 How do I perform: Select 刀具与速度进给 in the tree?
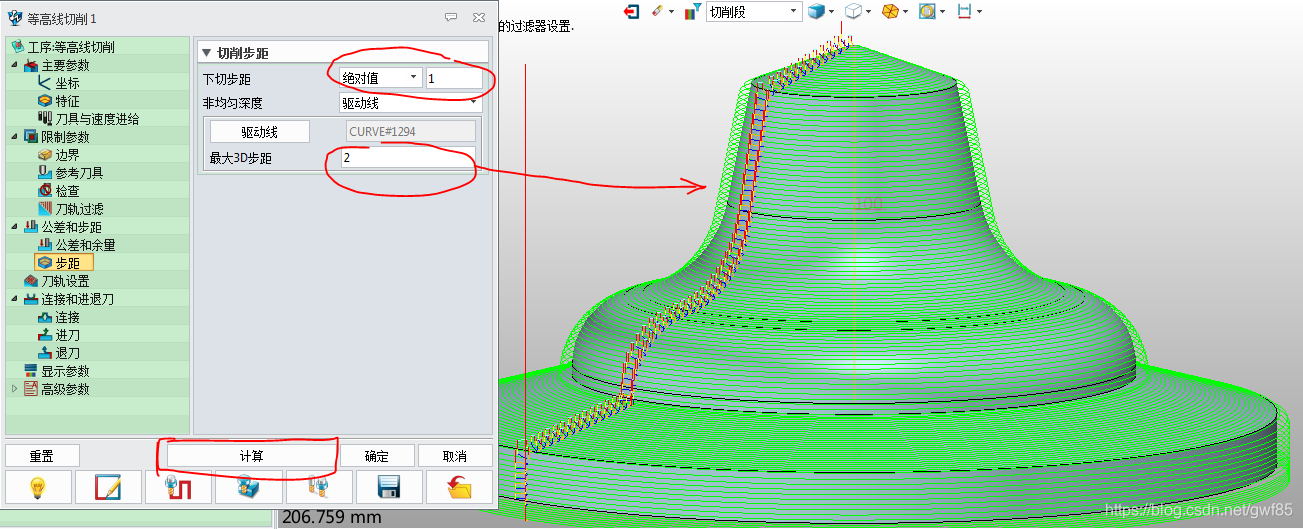click(96, 119)
